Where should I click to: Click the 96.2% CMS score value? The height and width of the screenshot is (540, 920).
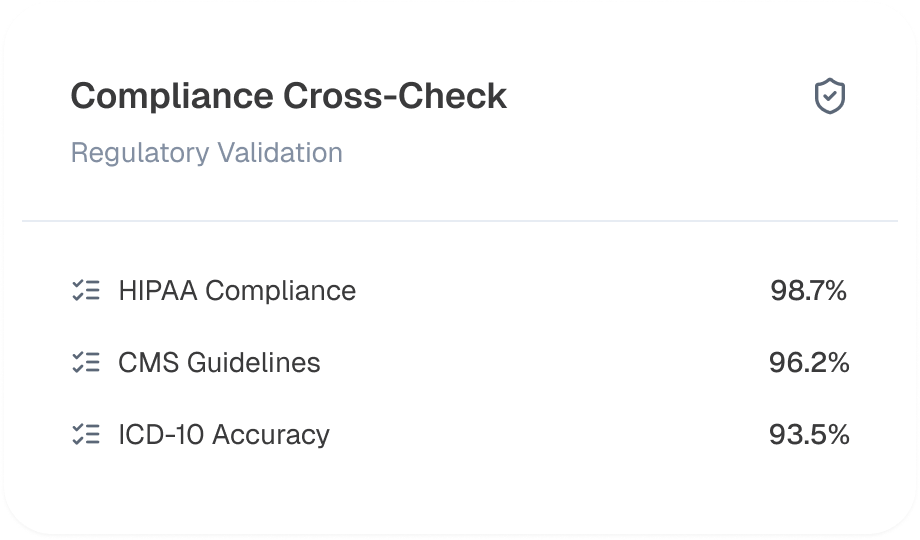click(x=808, y=362)
